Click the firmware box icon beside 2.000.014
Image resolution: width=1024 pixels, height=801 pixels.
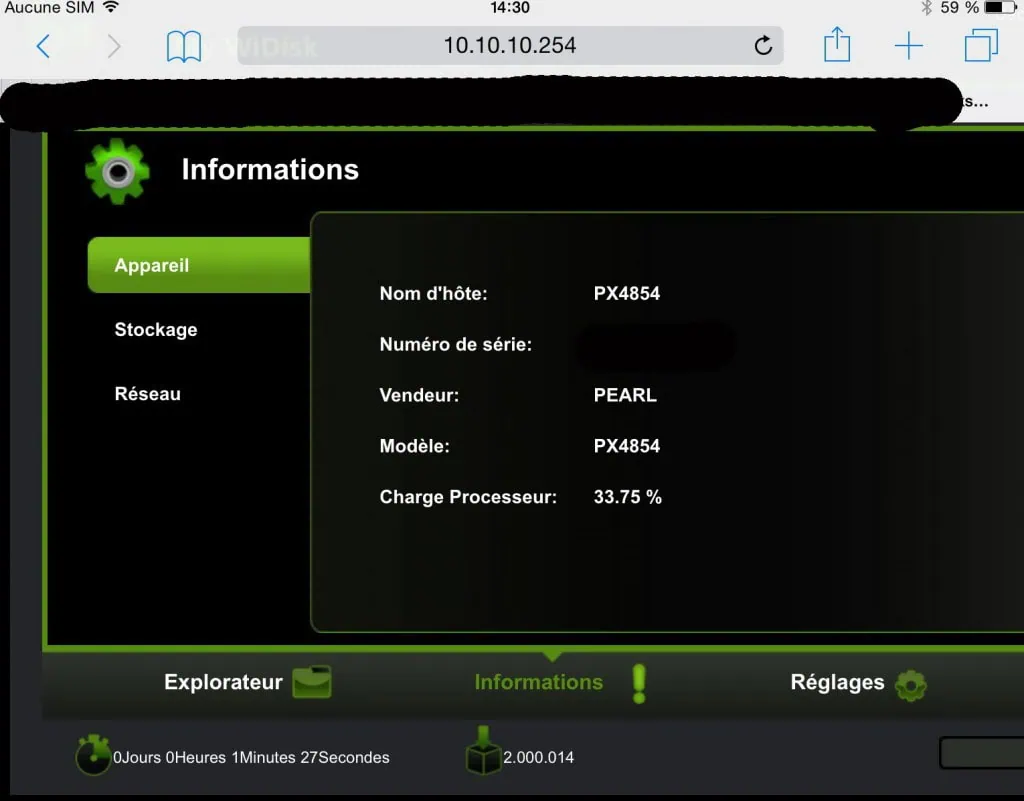click(483, 753)
